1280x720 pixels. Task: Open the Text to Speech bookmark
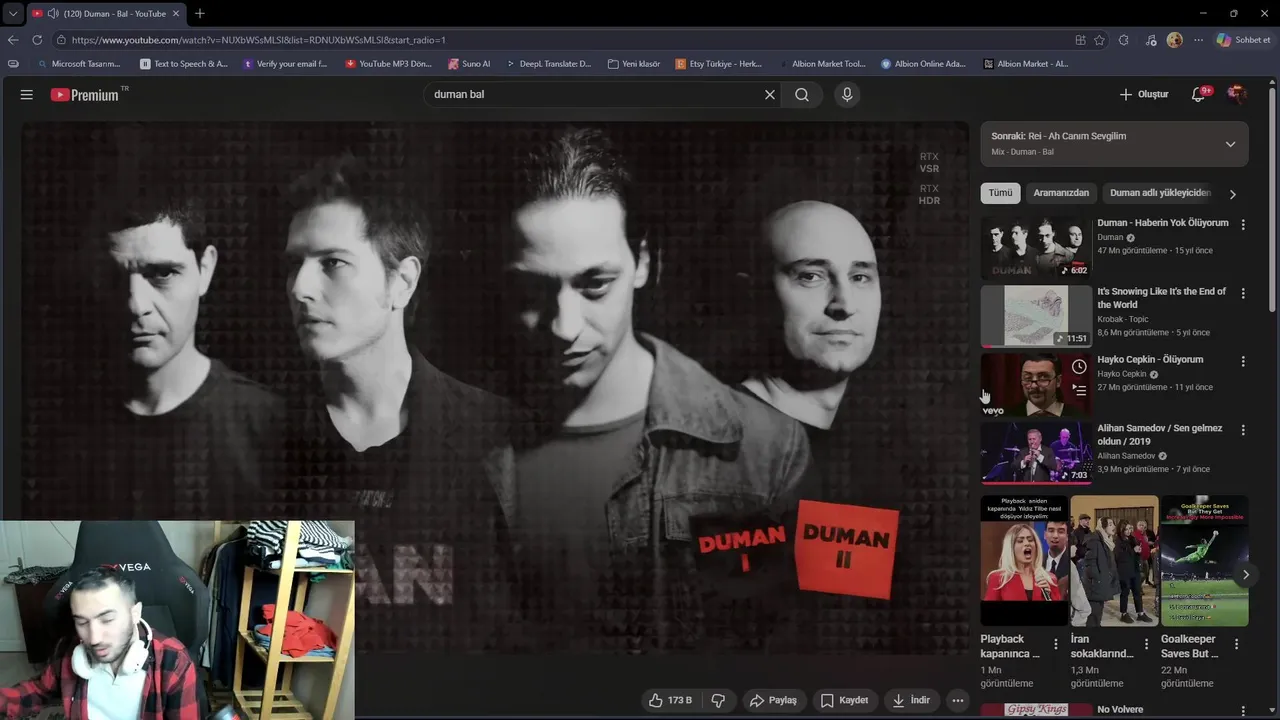(x=184, y=64)
